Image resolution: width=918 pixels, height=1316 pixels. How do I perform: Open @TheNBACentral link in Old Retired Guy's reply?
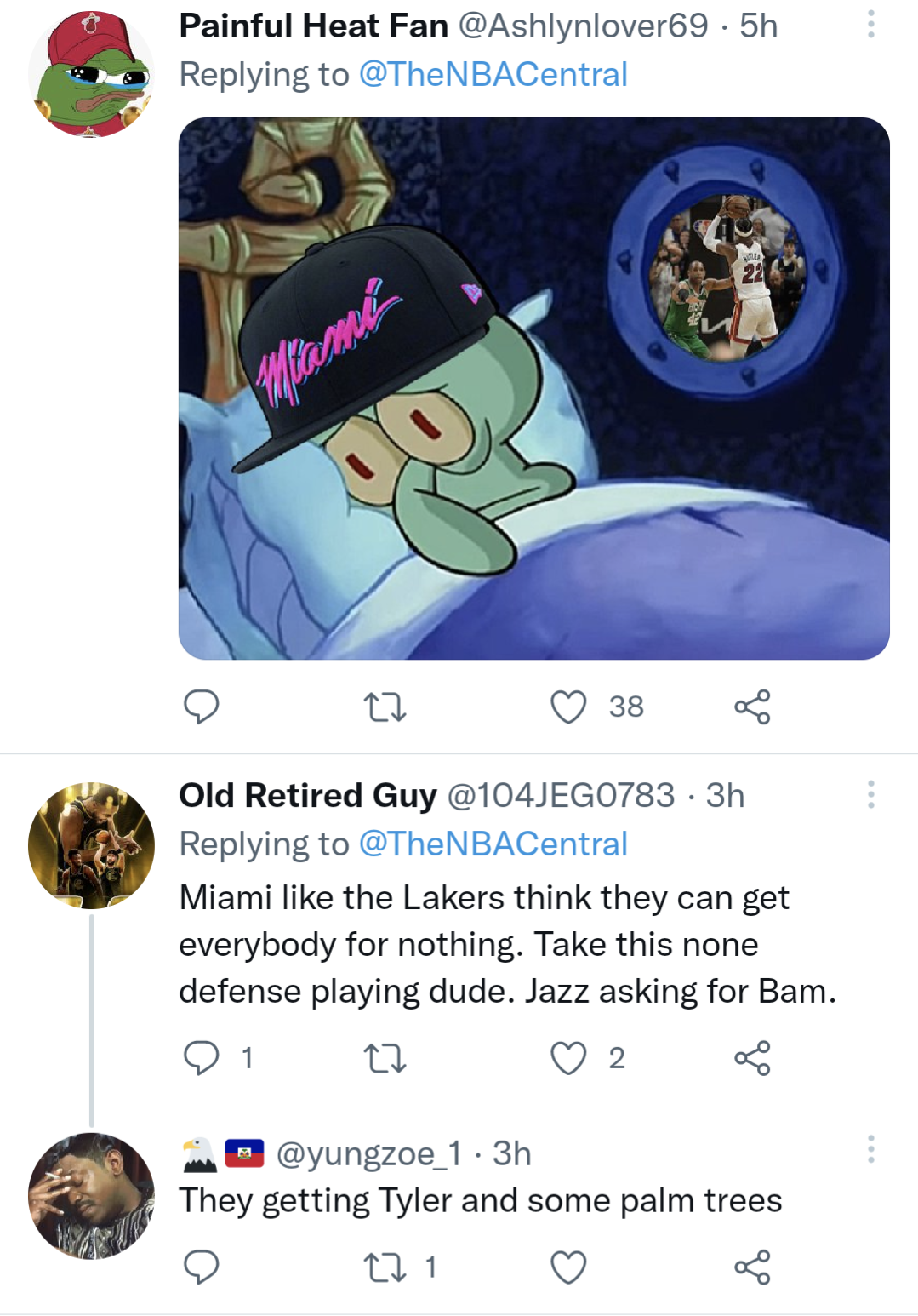pos(493,844)
